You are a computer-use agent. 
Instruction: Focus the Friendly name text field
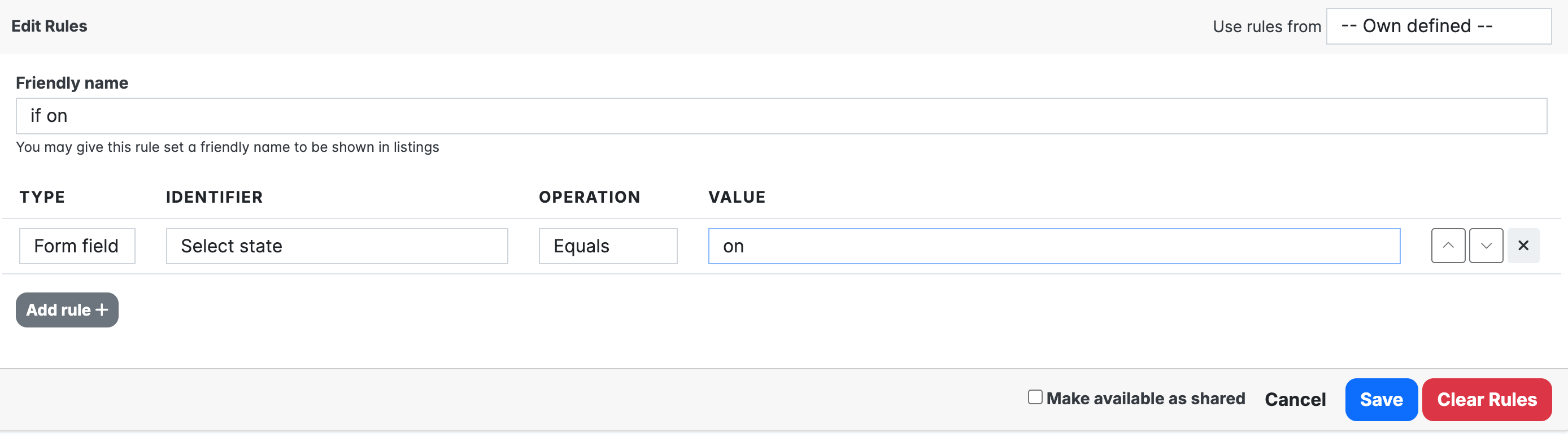(781, 116)
